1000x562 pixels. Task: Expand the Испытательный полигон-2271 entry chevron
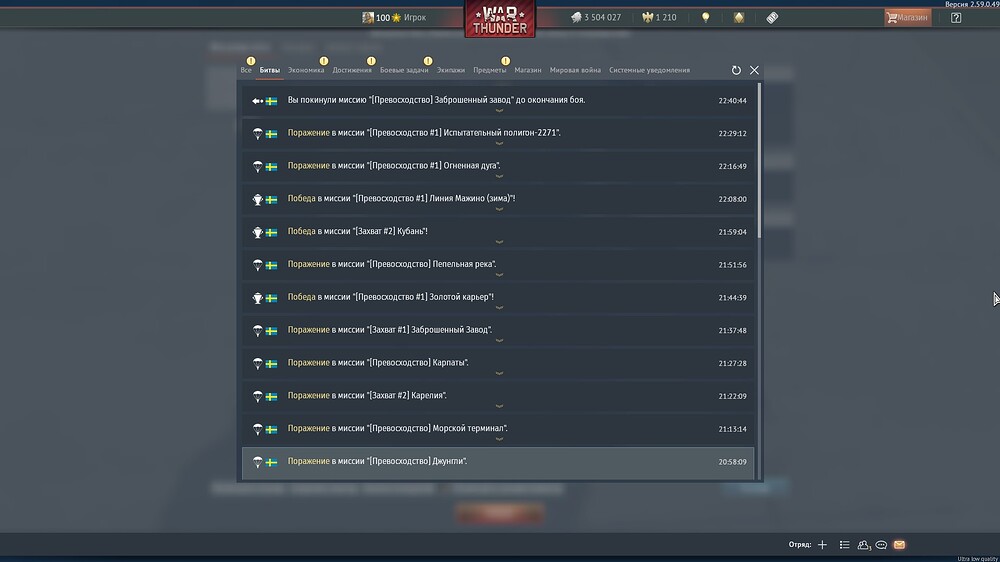tap(499, 144)
